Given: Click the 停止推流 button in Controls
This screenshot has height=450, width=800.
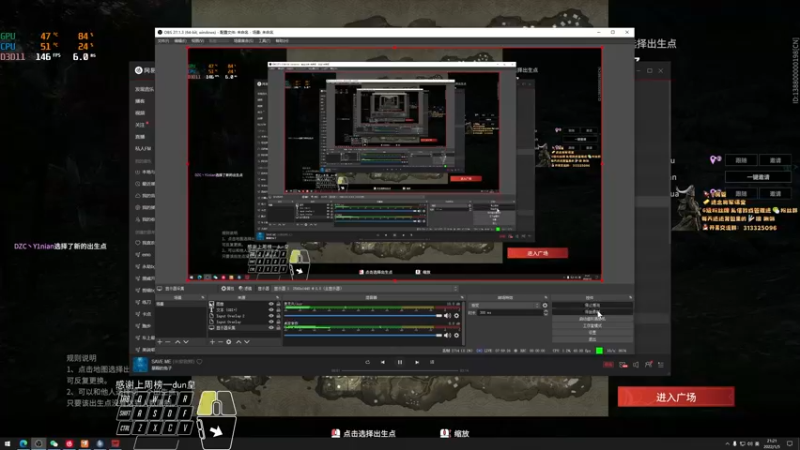Looking at the screenshot, I should [x=592, y=305].
